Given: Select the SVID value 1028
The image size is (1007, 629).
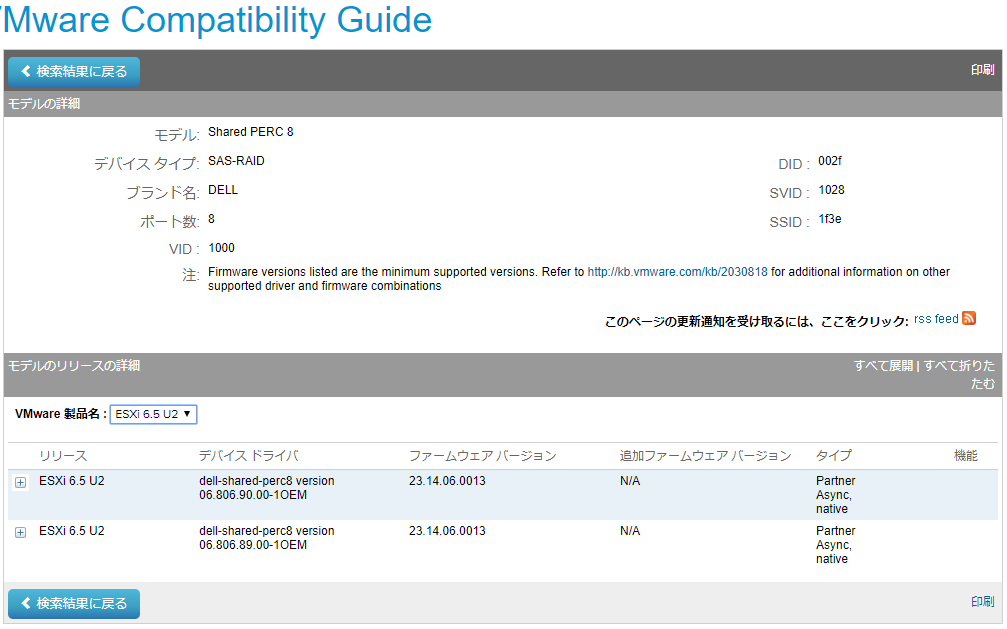Looking at the screenshot, I should coord(831,190).
